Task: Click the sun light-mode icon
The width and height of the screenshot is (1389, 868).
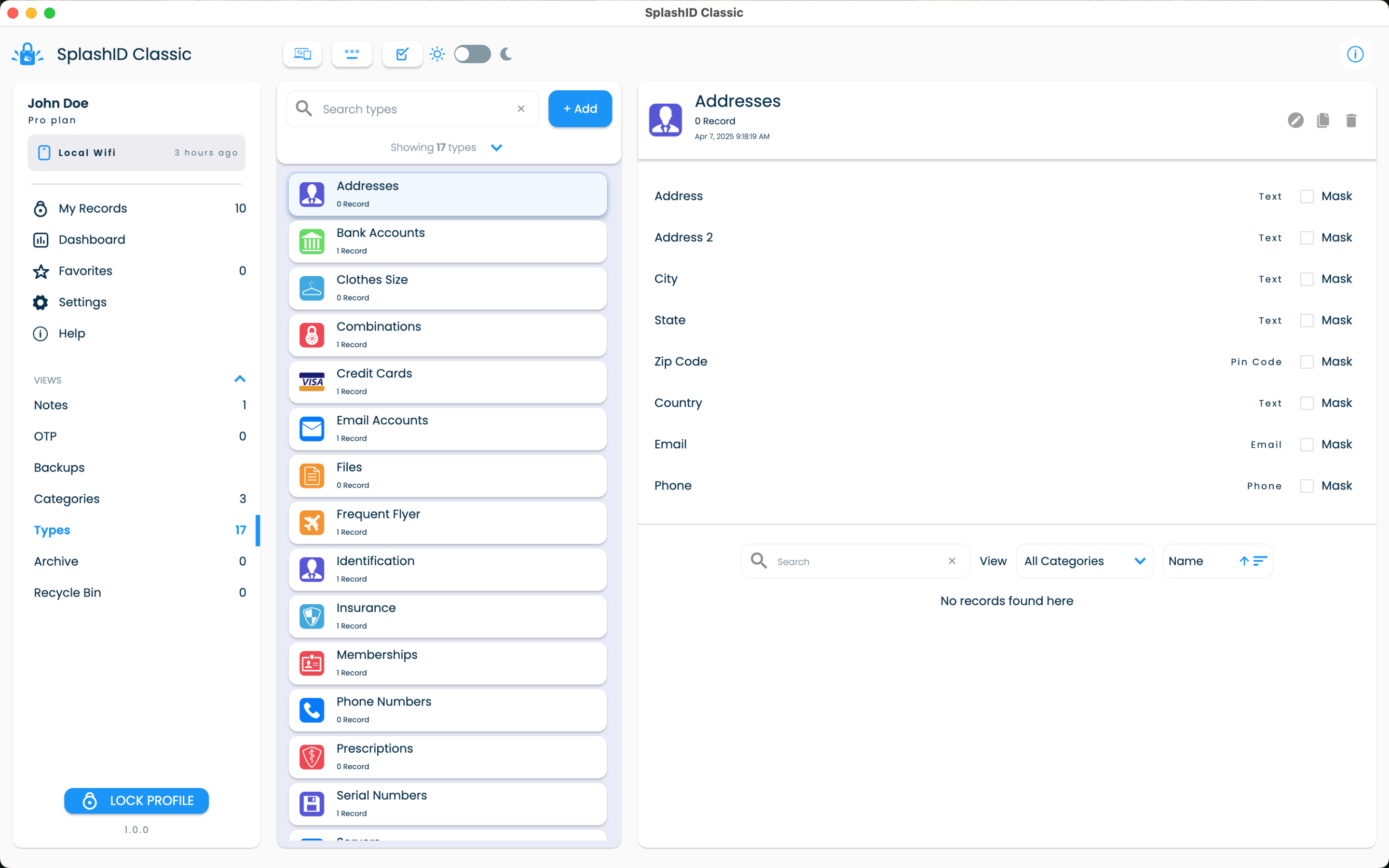Action: 437,54
